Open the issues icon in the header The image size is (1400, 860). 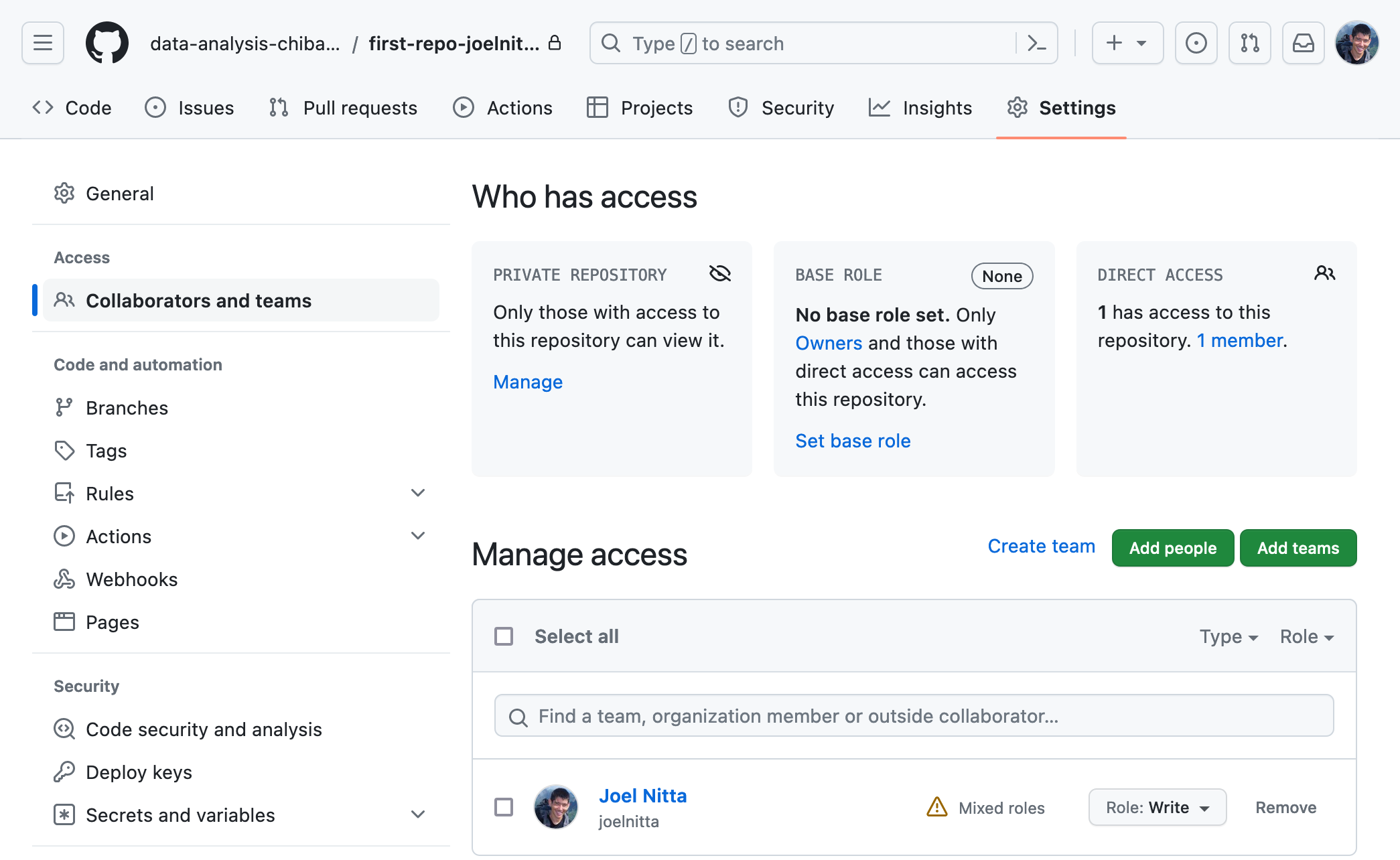click(1196, 44)
